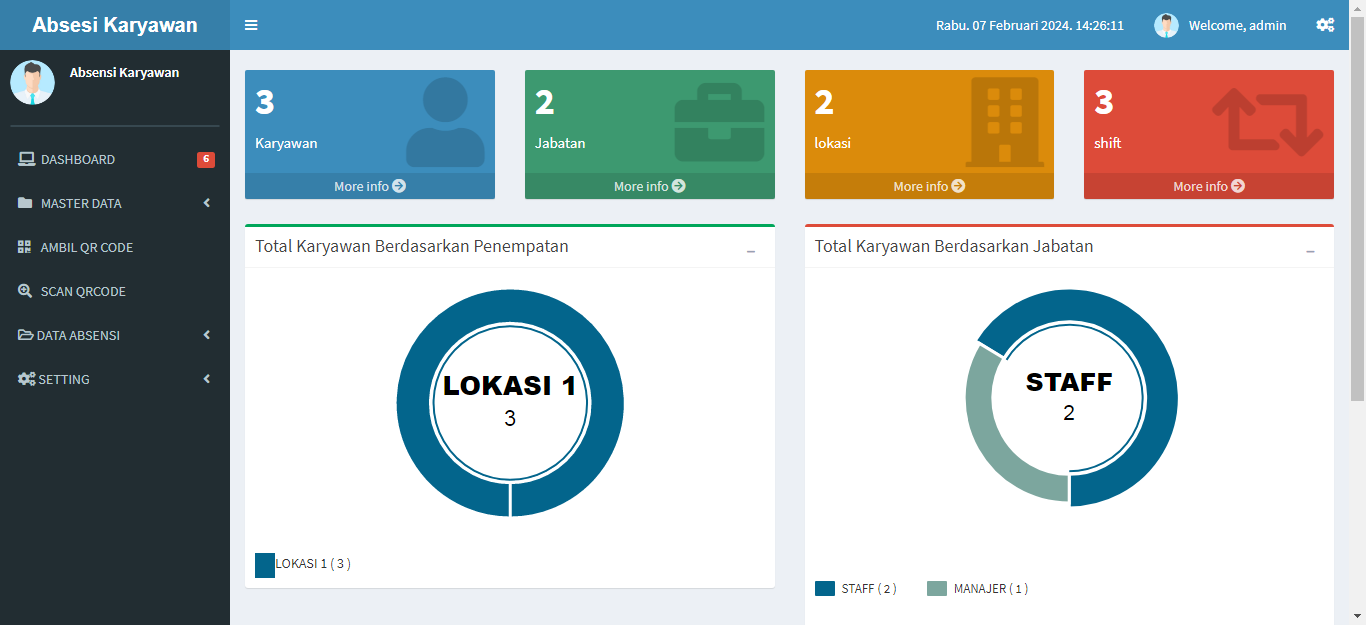This screenshot has width=1366, height=625.
Task: Go to Scan QRCode page
Action: pyautogui.click(x=115, y=291)
